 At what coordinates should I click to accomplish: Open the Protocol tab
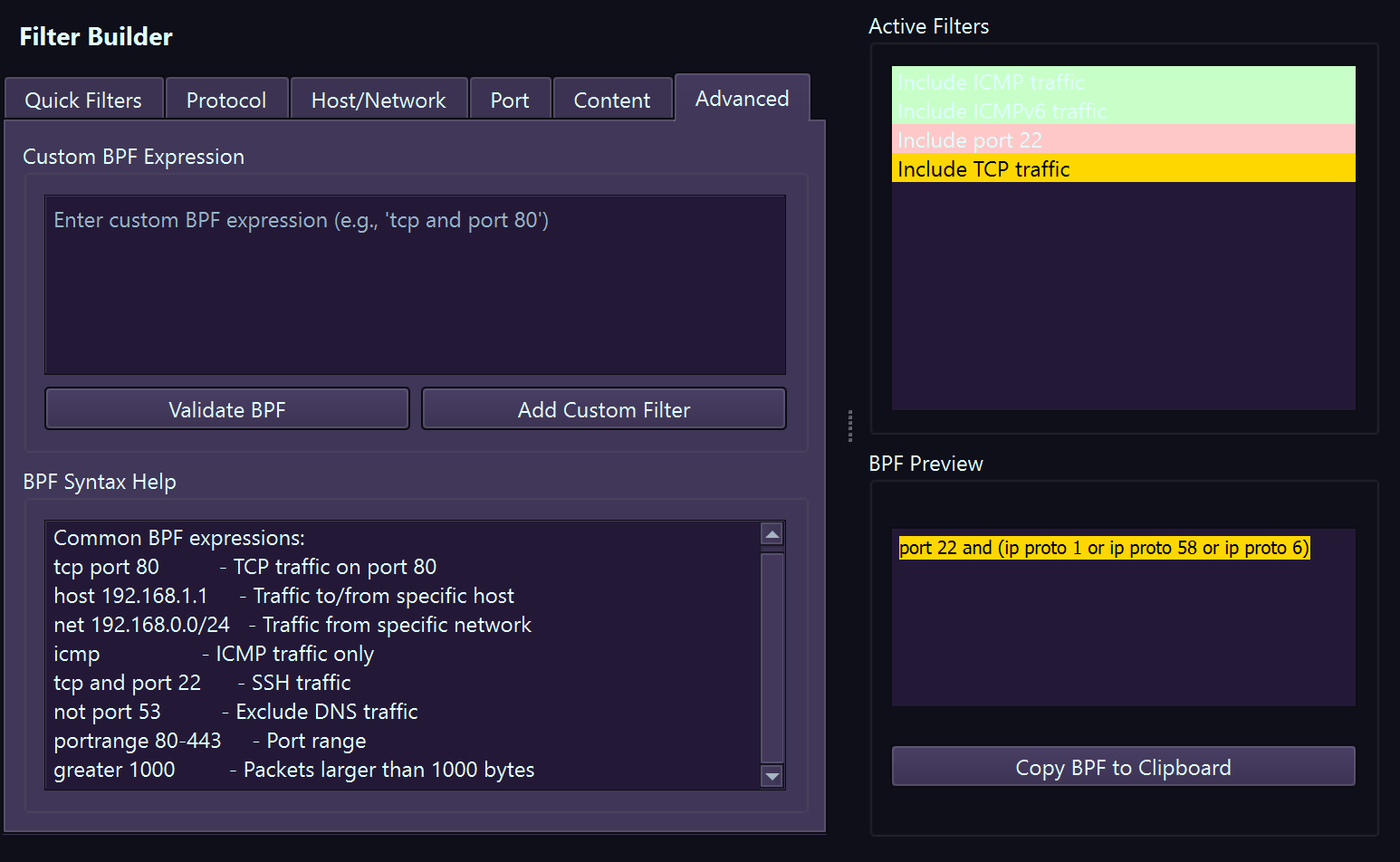pos(226,99)
